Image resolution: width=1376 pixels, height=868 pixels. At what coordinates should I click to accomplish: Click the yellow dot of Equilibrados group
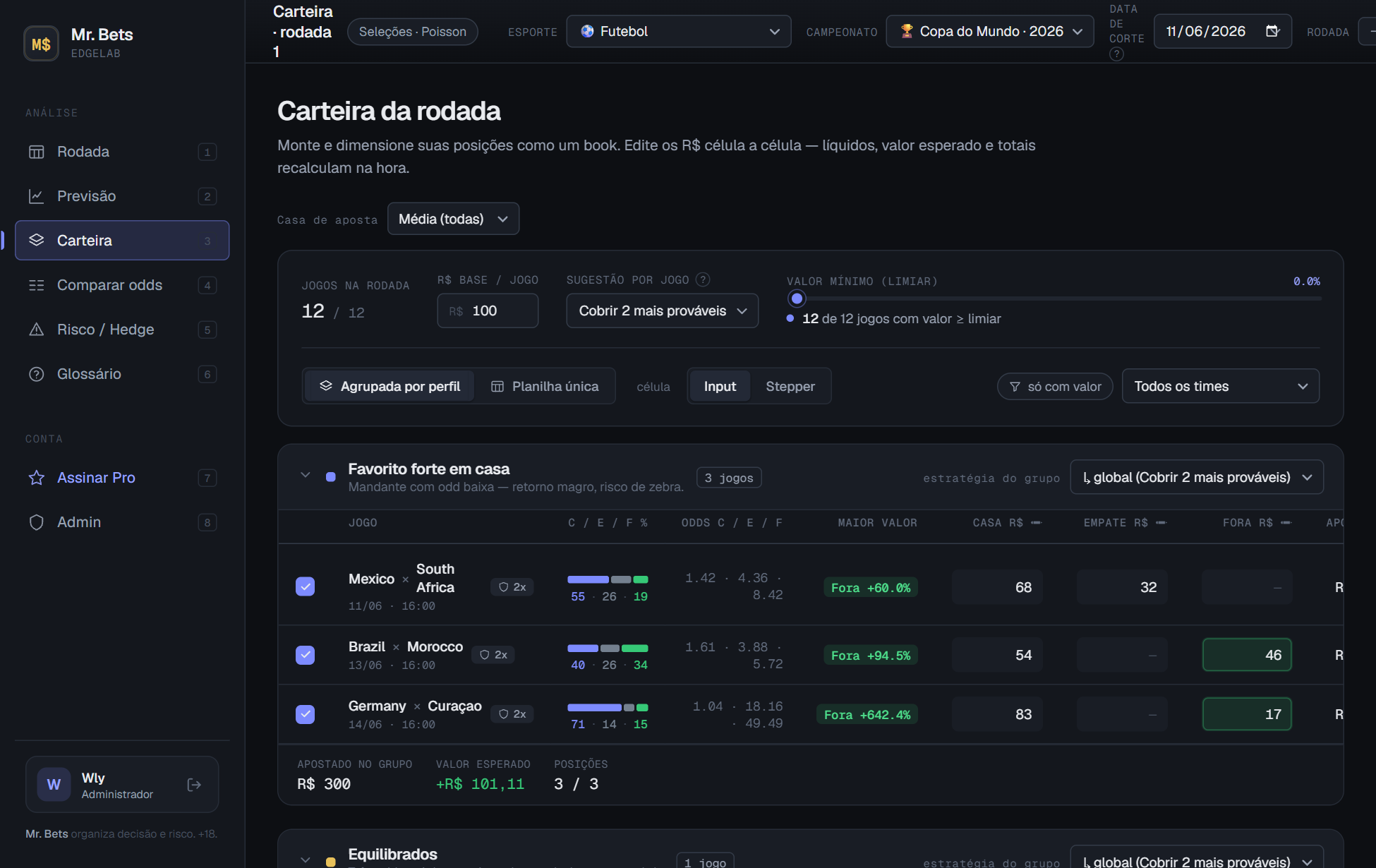(x=330, y=862)
